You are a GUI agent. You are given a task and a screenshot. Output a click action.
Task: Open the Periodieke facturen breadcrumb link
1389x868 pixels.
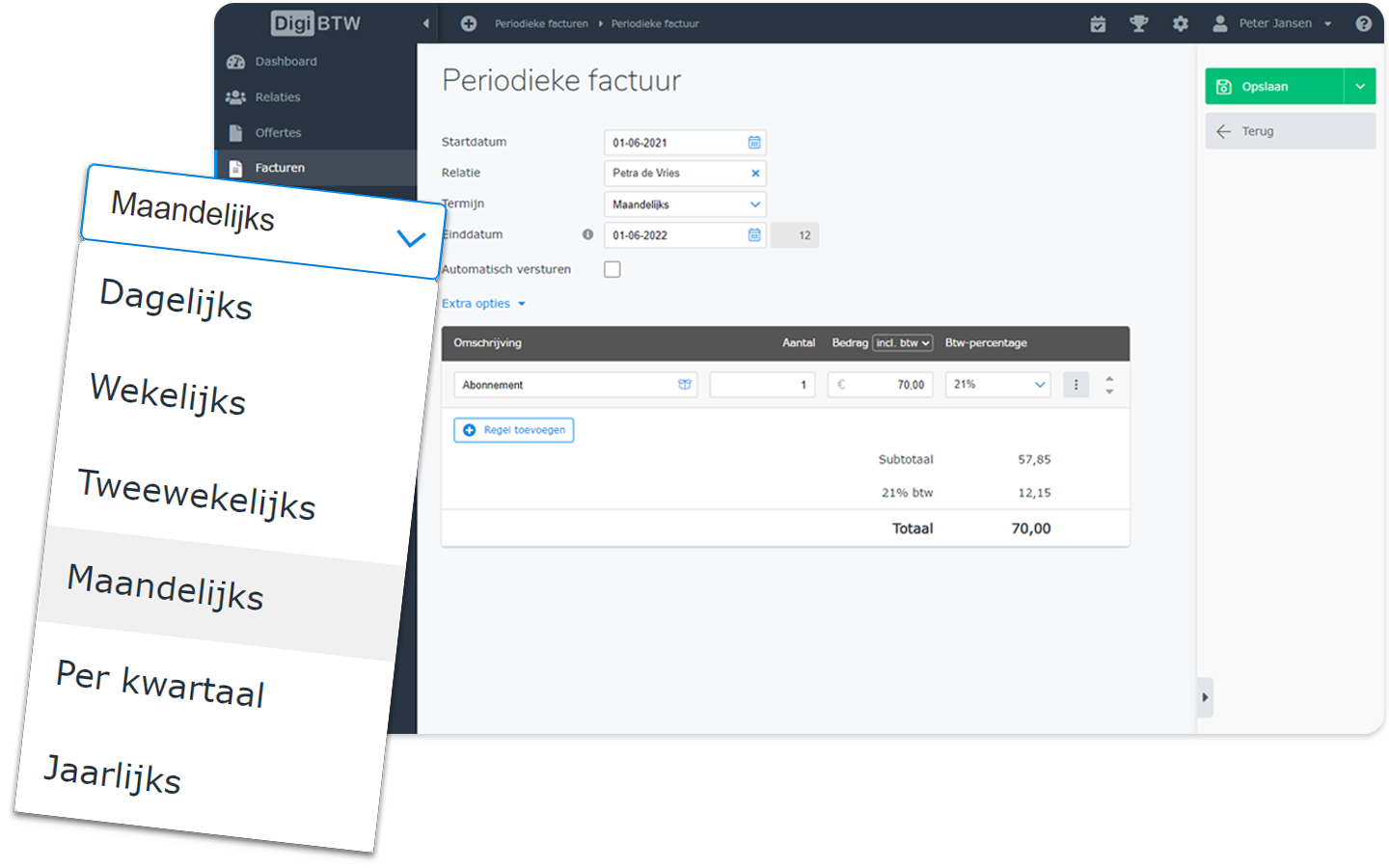pos(541,24)
